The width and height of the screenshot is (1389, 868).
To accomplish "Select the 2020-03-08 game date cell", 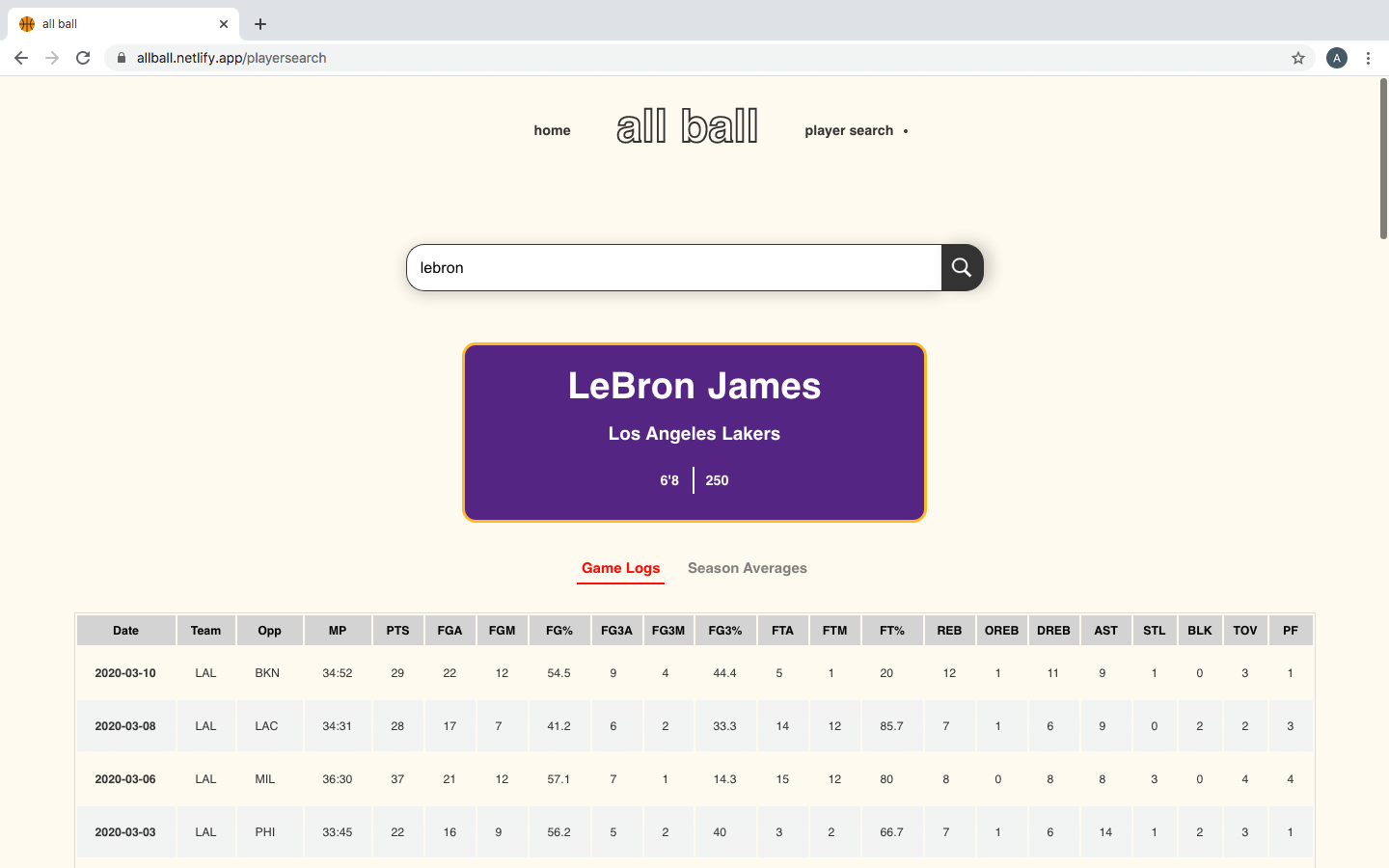I will (125, 726).
